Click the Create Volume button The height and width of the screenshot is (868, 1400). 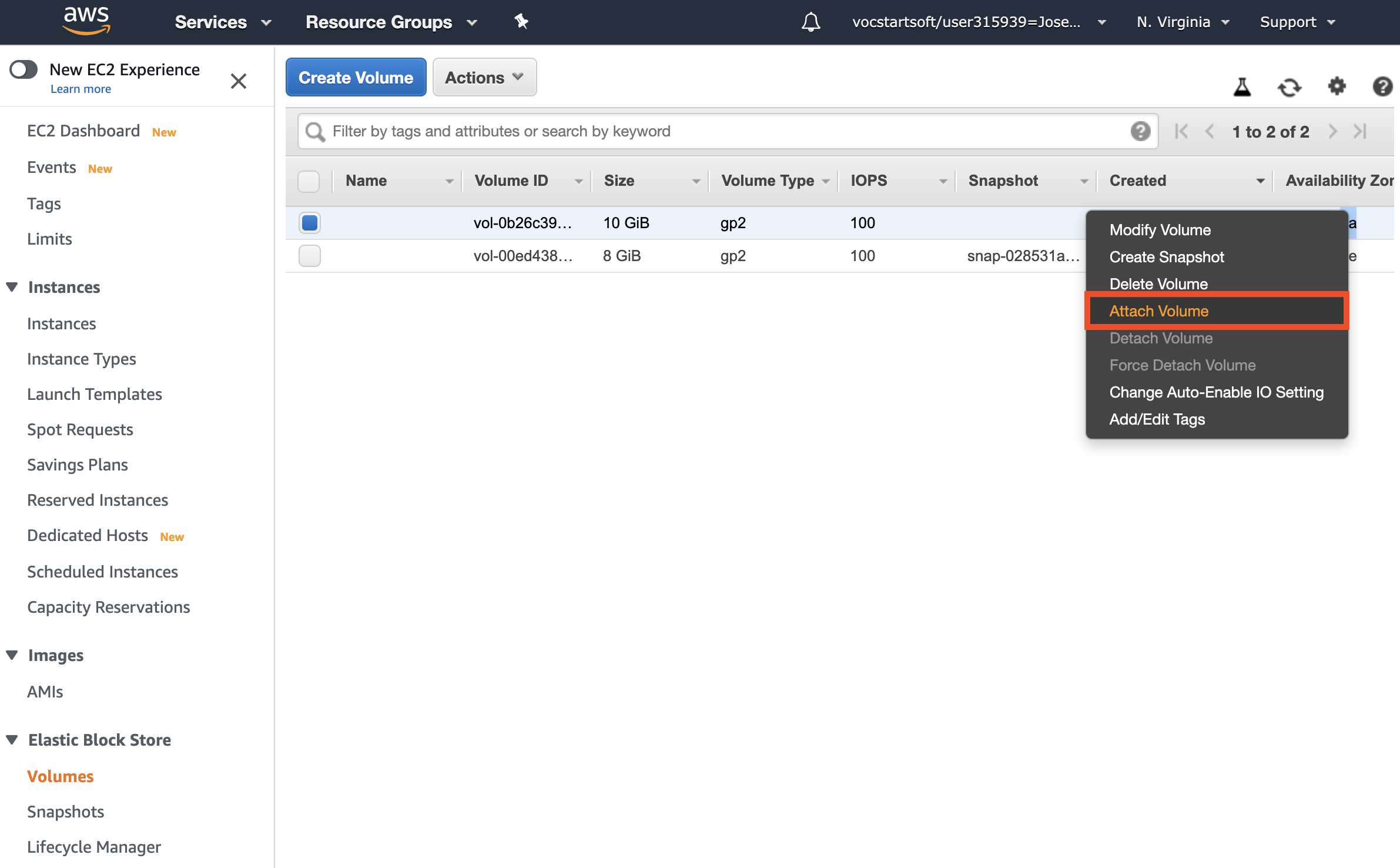click(x=356, y=77)
